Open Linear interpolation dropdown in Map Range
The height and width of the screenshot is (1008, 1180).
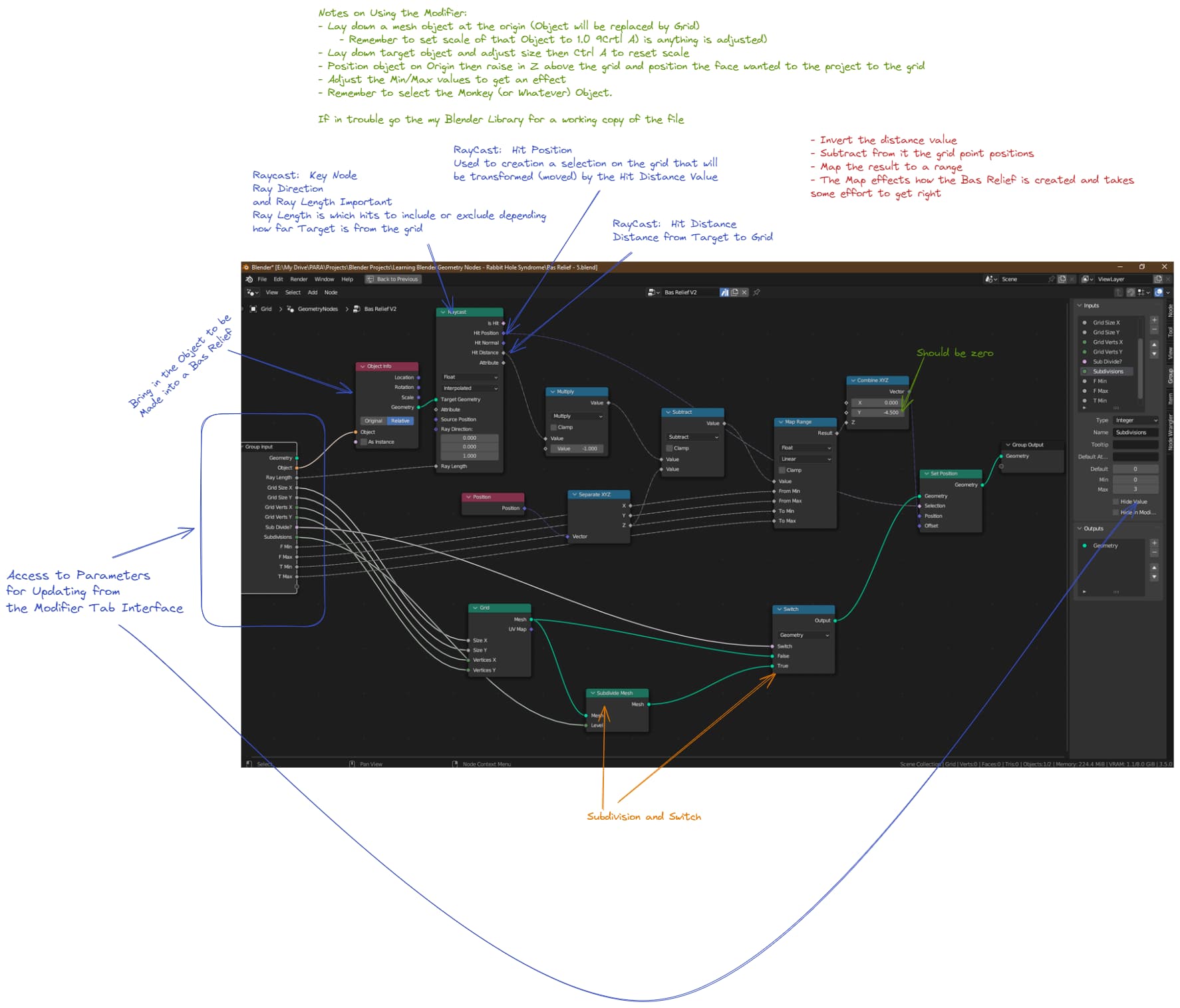tap(806, 459)
